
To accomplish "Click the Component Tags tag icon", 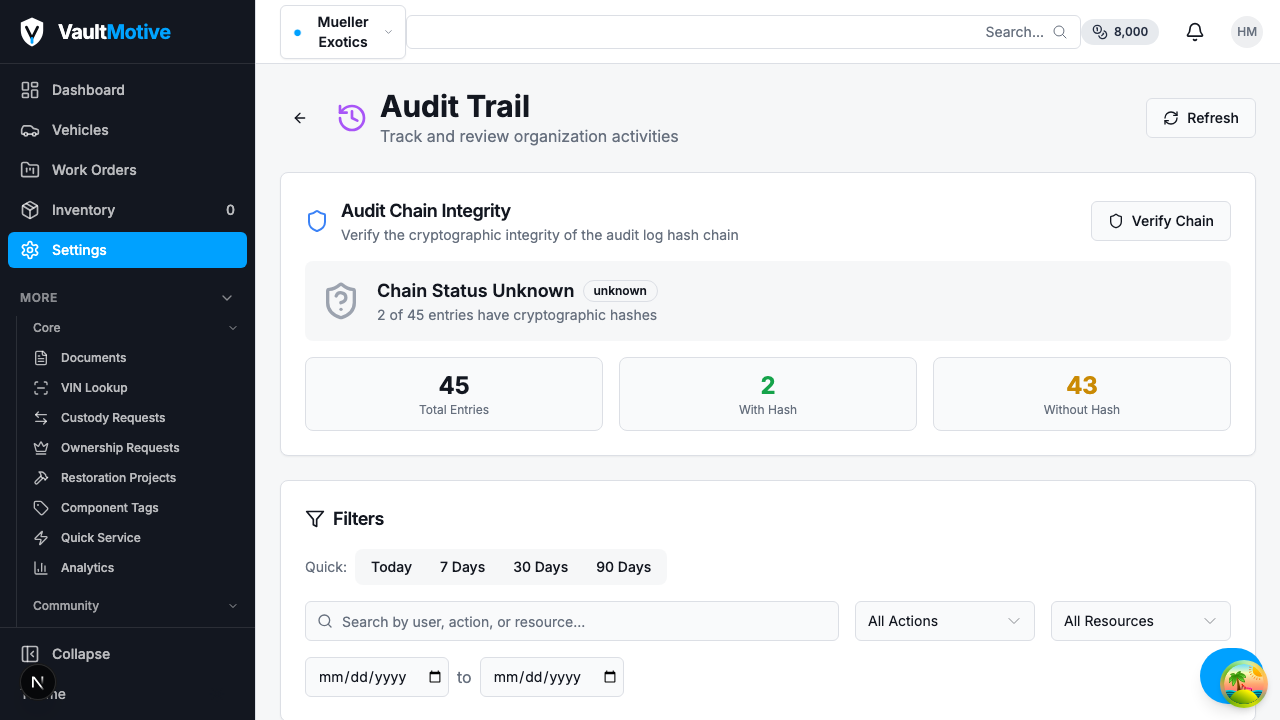I will pos(41,508).
